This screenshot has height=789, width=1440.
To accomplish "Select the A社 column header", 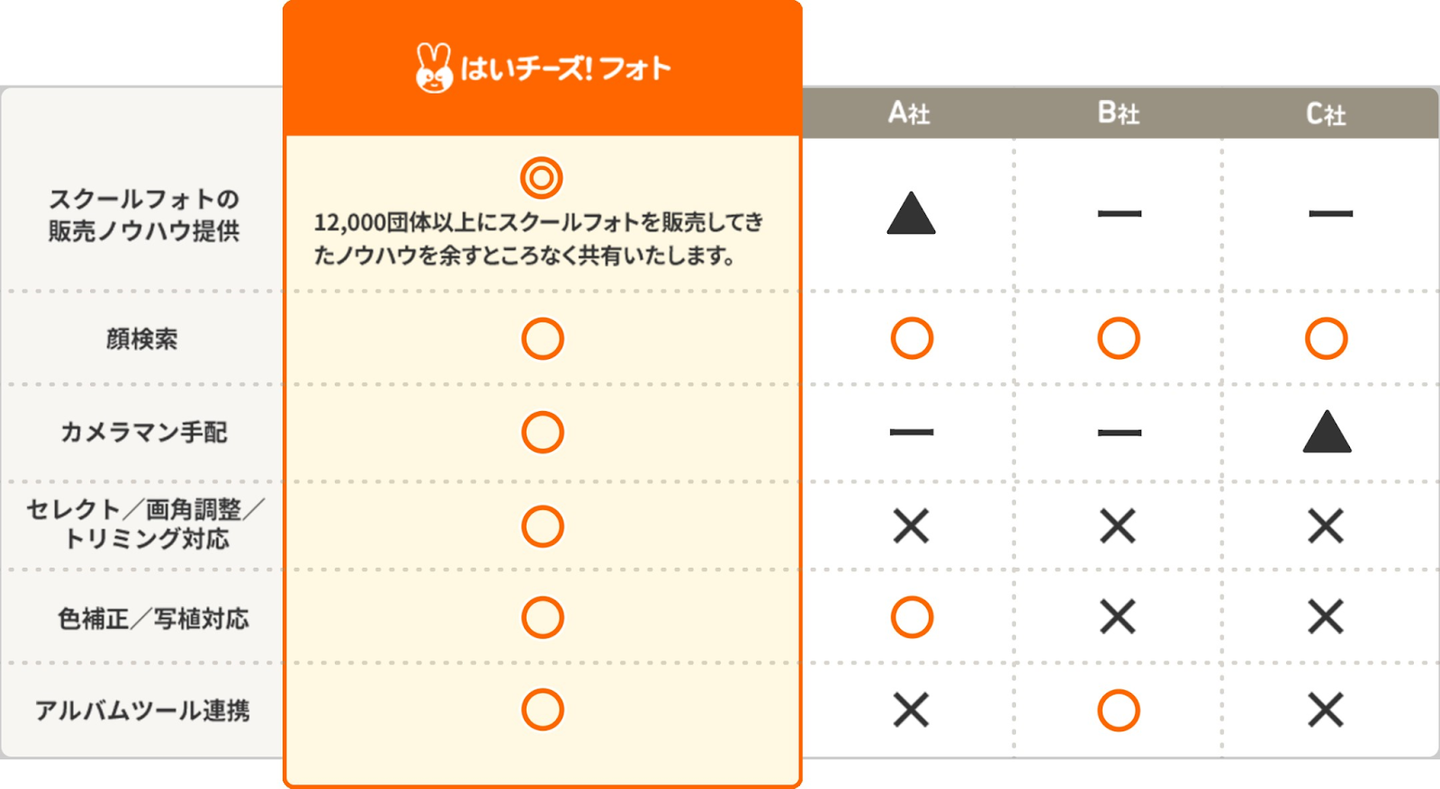I will [x=909, y=114].
